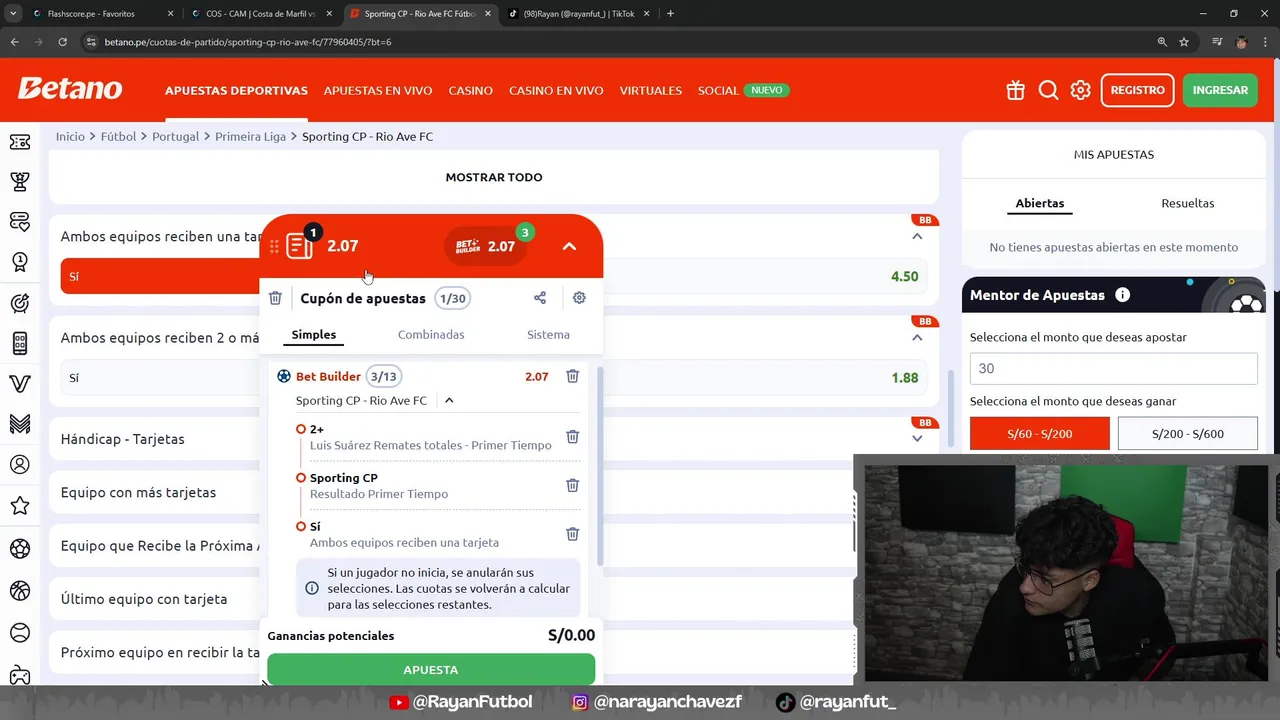The height and width of the screenshot is (720, 1280).
Task: Remove Ambos equipos reciben una tarjeta selection
Action: (x=572, y=534)
